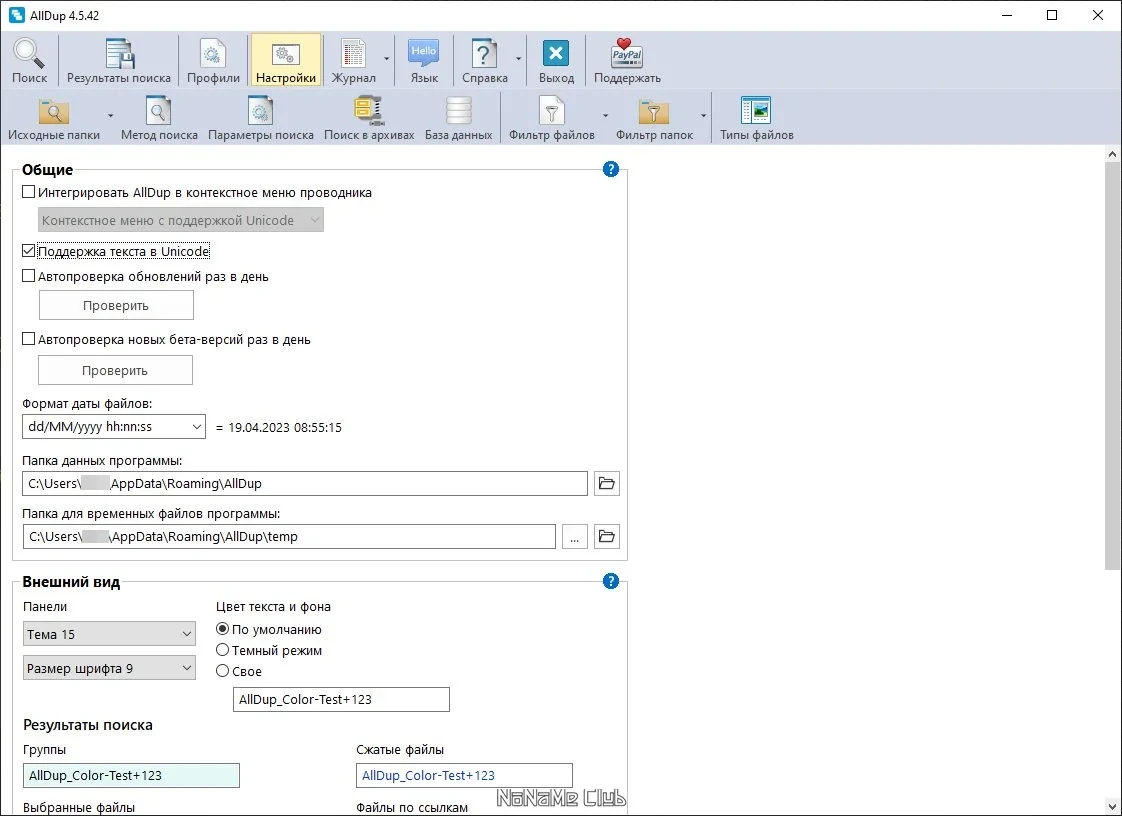Open Поиск в архивах settings
This screenshot has width=1122, height=816.
[369, 118]
